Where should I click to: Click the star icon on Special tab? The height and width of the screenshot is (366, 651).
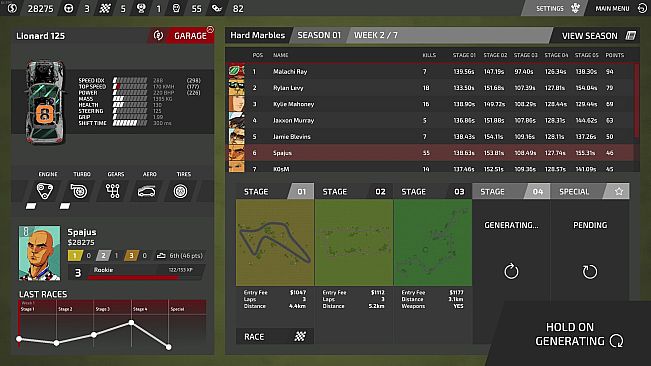pyautogui.click(x=619, y=191)
